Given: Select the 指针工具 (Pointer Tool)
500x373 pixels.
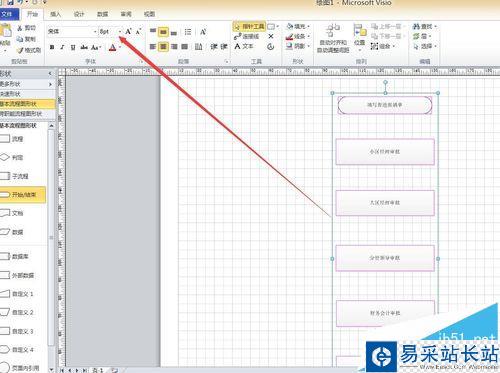Looking at the screenshot, I should 249,26.
